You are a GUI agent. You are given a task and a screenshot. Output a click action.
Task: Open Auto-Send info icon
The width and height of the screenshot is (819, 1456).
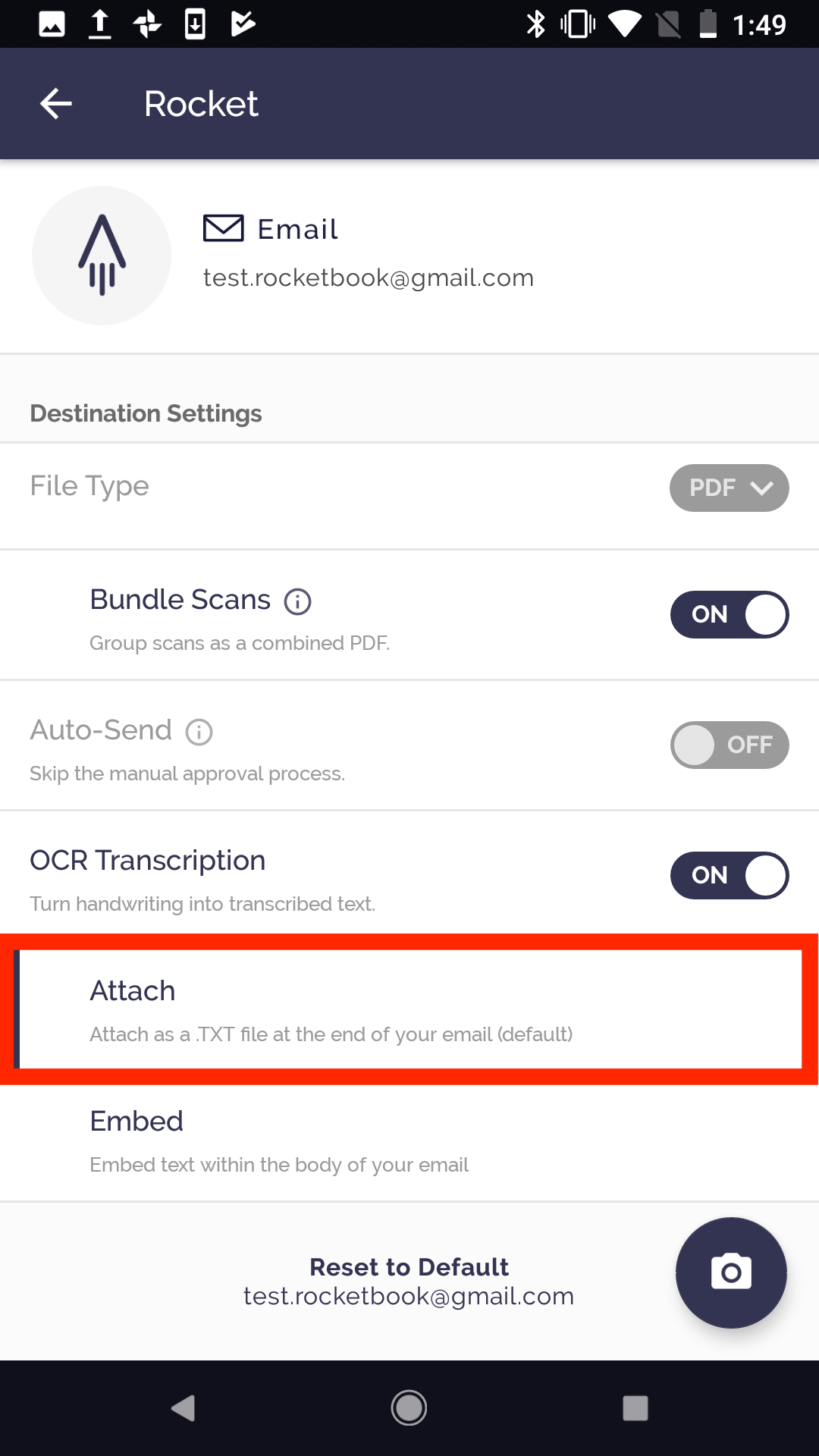point(199,733)
